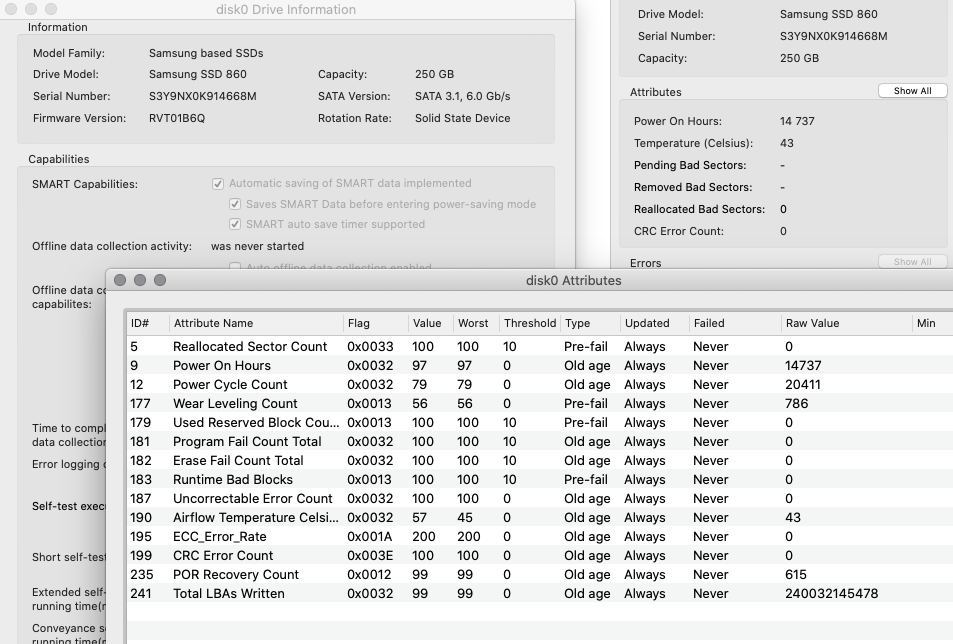Click 14 737 Power On Hours summary value
This screenshot has width=953, height=644.
click(797, 121)
